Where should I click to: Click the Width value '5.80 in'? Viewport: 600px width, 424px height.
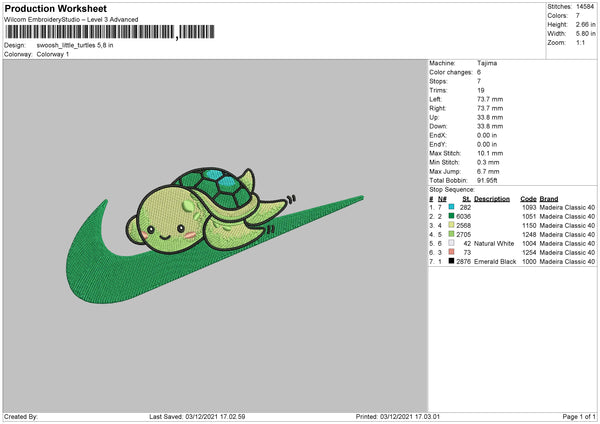585,34
